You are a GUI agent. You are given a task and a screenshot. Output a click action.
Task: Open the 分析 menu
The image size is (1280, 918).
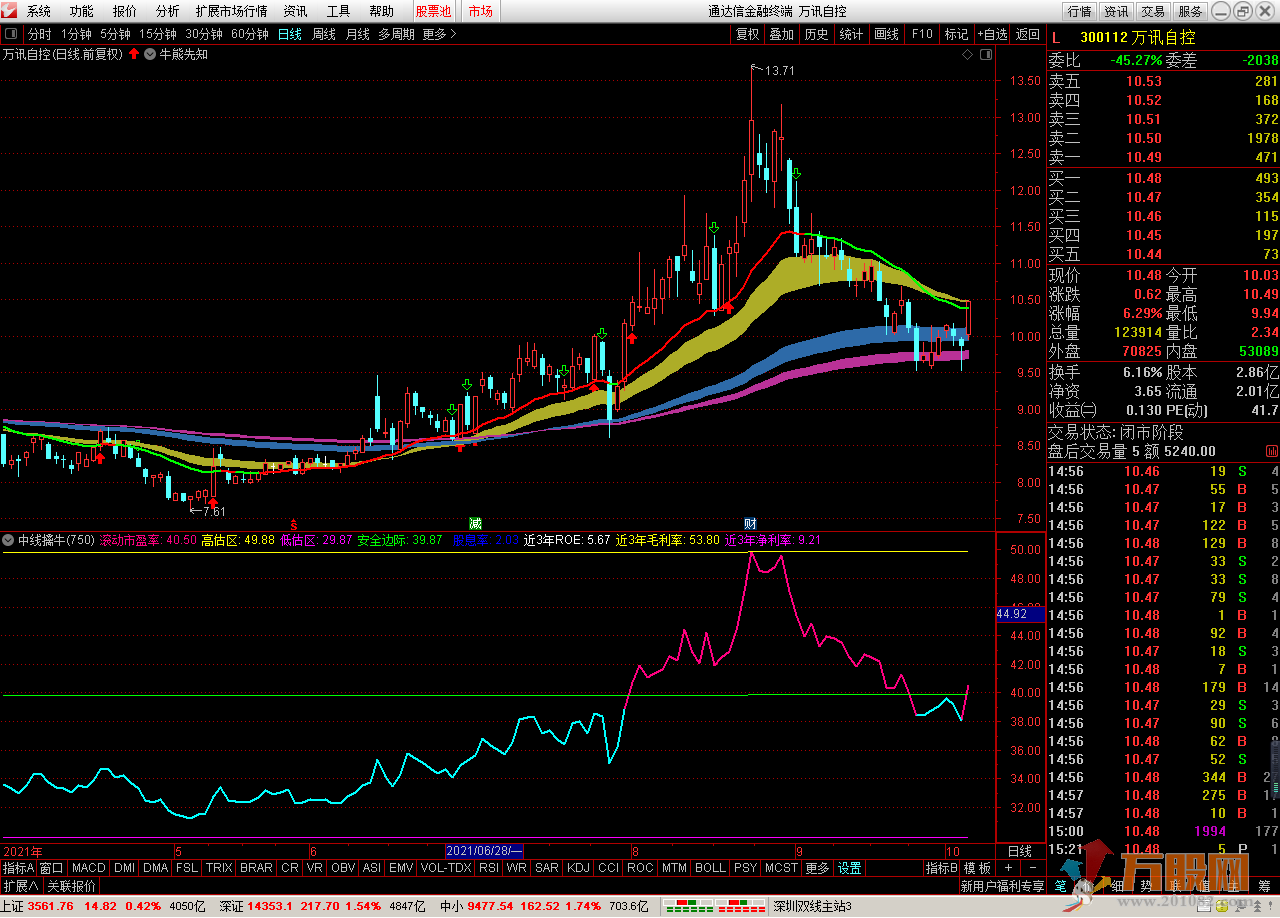pyautogui.click(x=167, y=12)
